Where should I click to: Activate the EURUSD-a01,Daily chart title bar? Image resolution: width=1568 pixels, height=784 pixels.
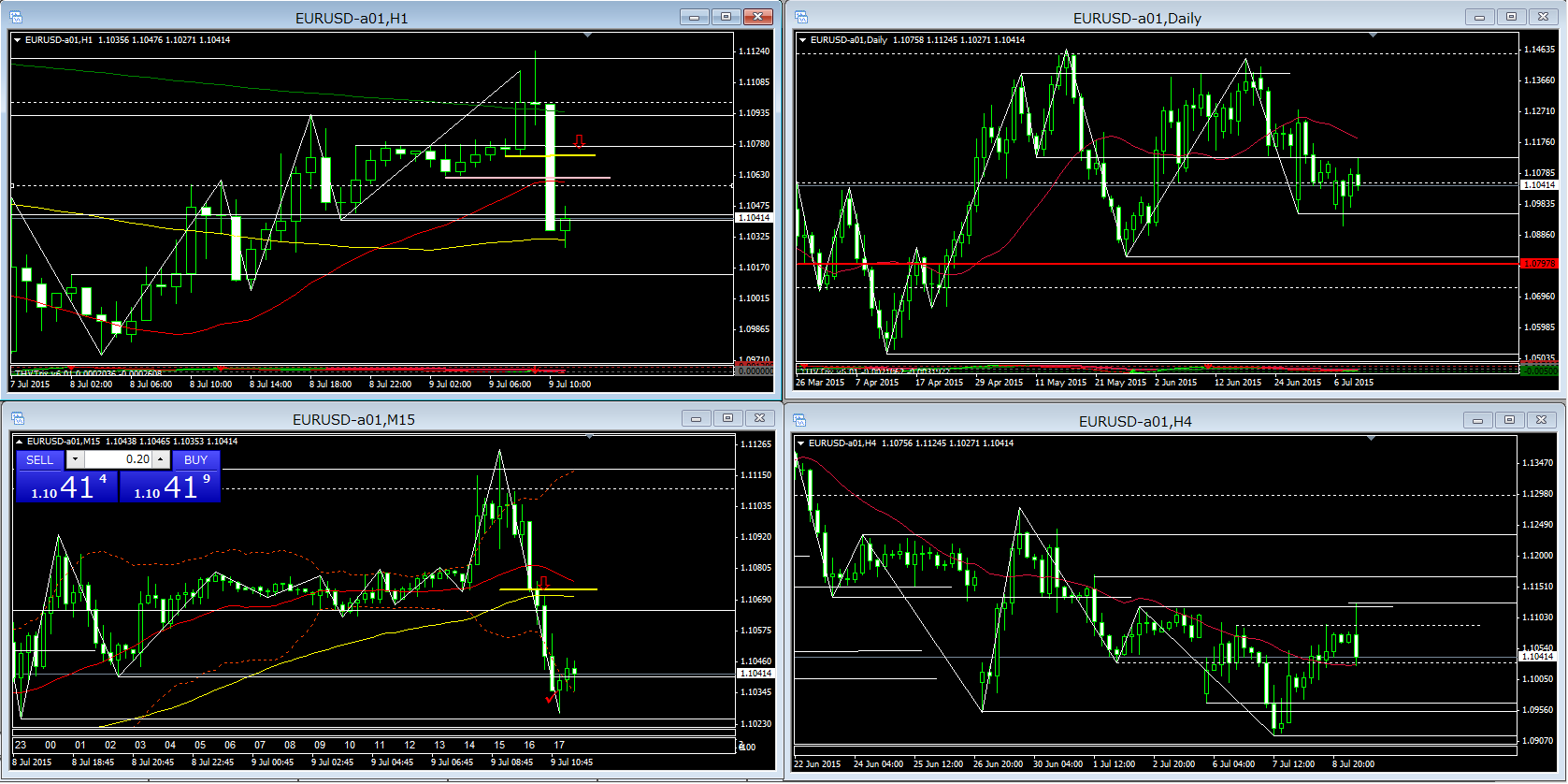(1136, 18)
